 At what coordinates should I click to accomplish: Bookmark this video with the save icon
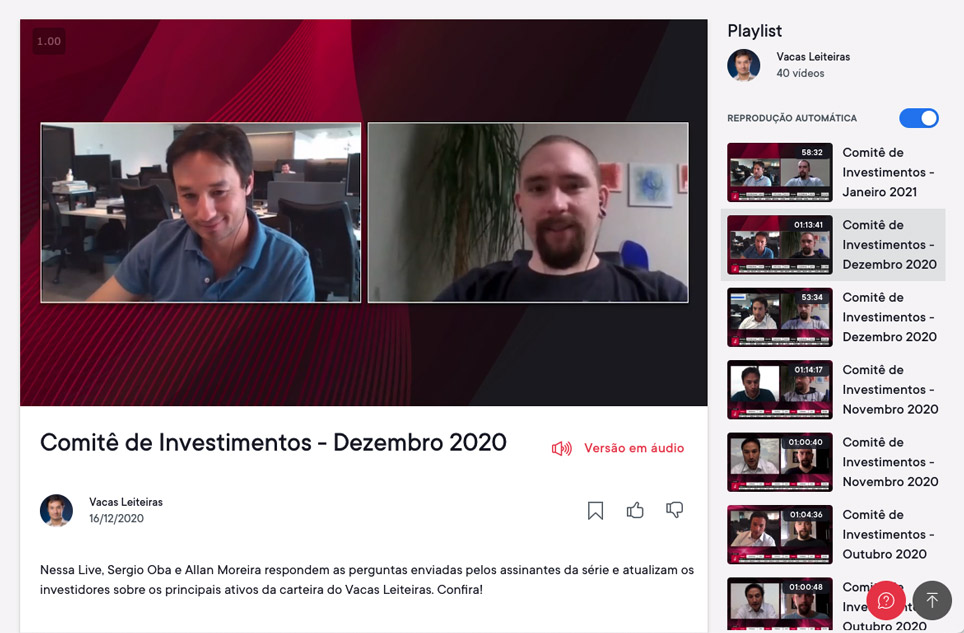point(595,510)
